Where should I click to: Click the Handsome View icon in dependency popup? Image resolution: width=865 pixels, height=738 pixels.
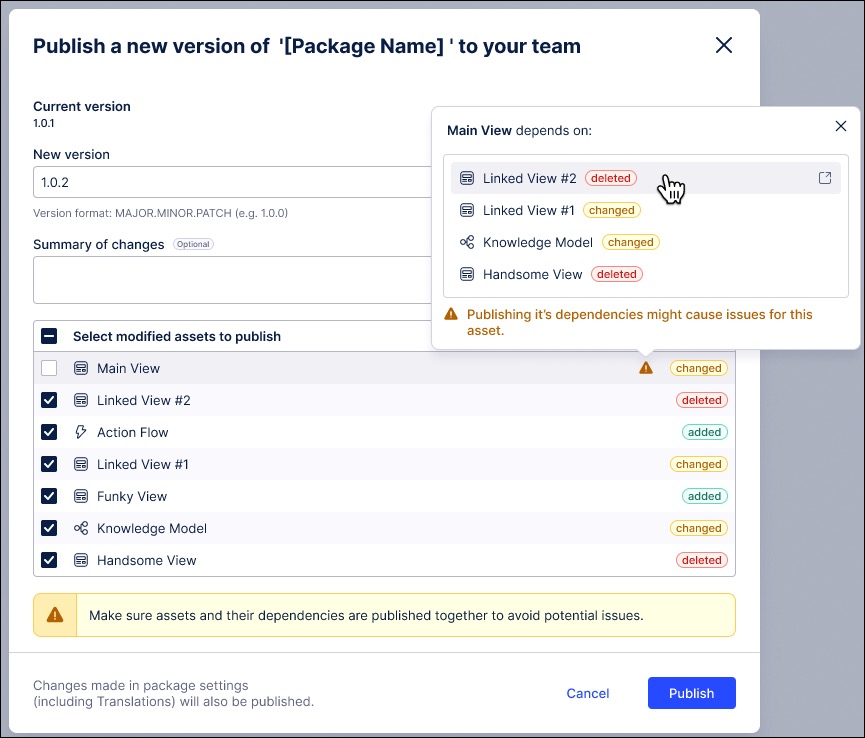[466, 274]
